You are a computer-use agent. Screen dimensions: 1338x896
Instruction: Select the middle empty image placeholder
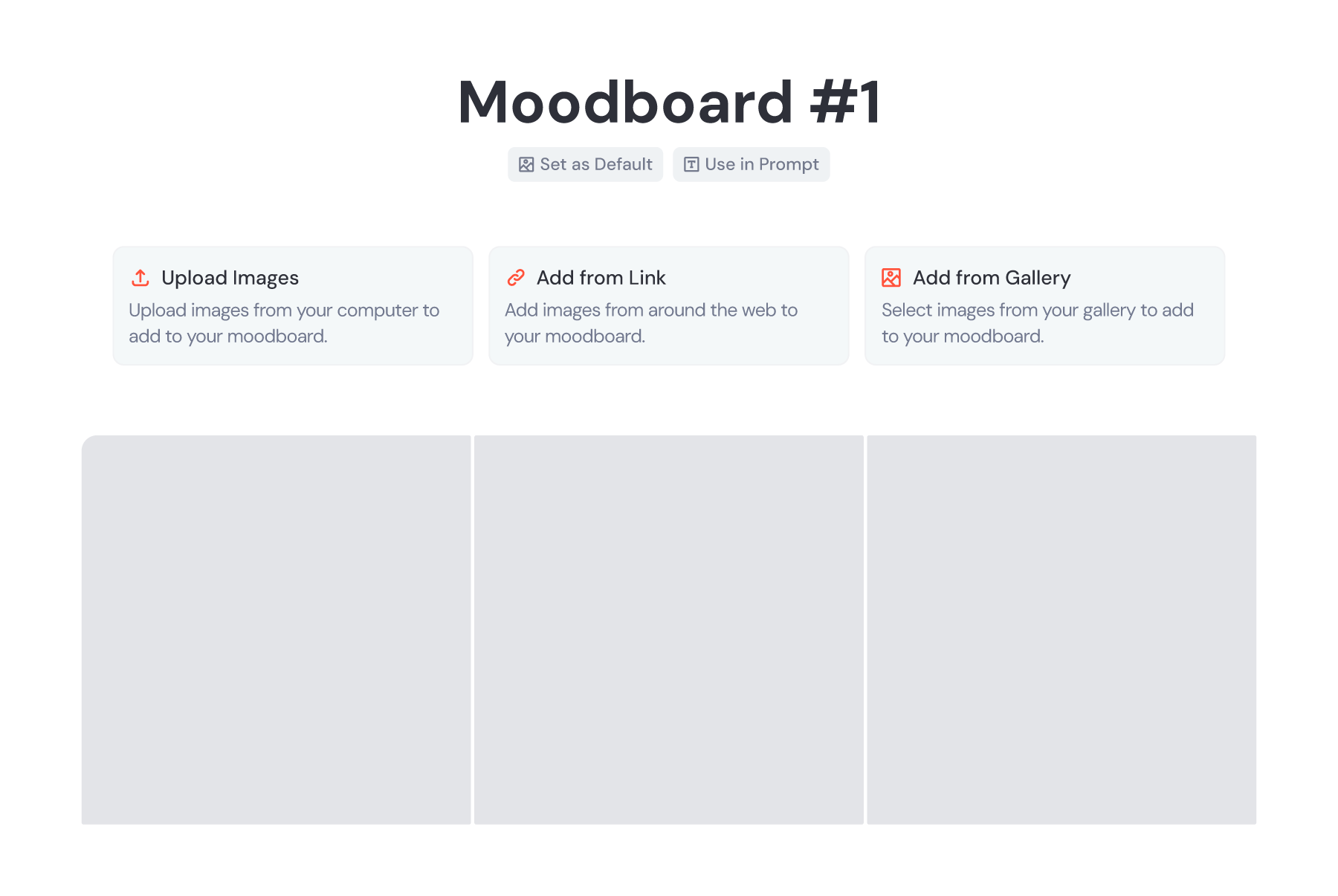point(669,630)
